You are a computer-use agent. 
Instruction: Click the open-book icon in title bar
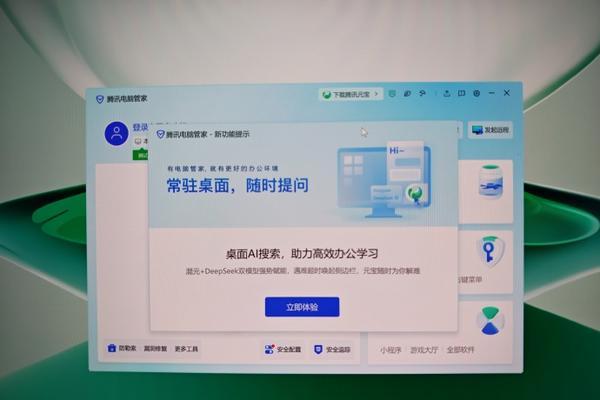(x=461, y=93)
